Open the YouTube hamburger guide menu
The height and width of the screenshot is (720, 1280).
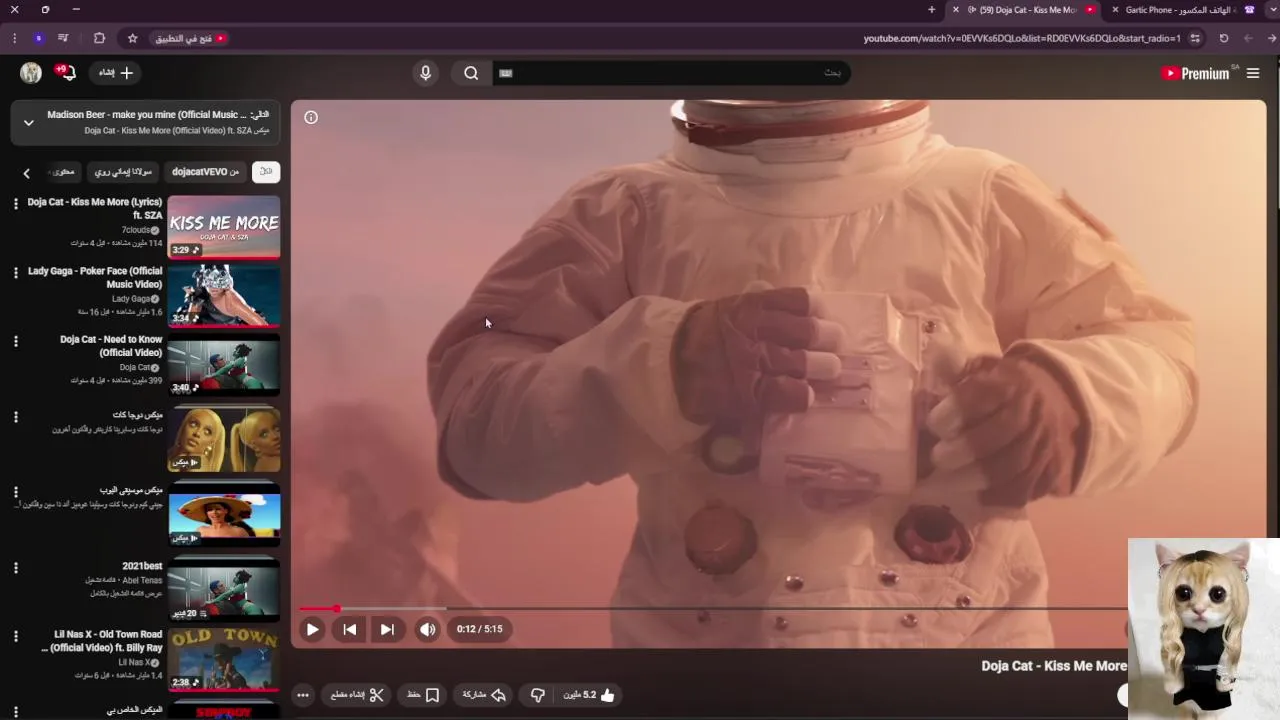click(1252, 73)
